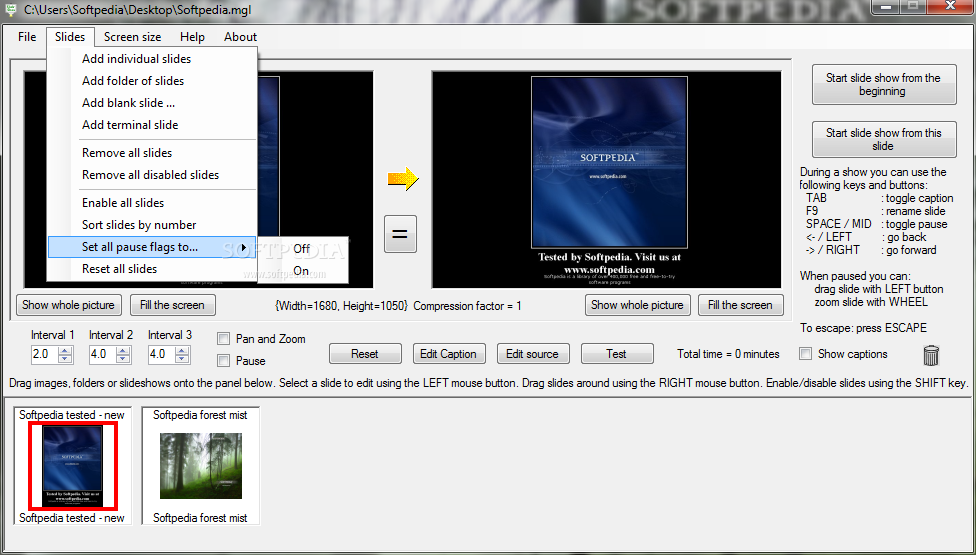976x555 pixels.
Task: Open the About menu
Action: 240,37
